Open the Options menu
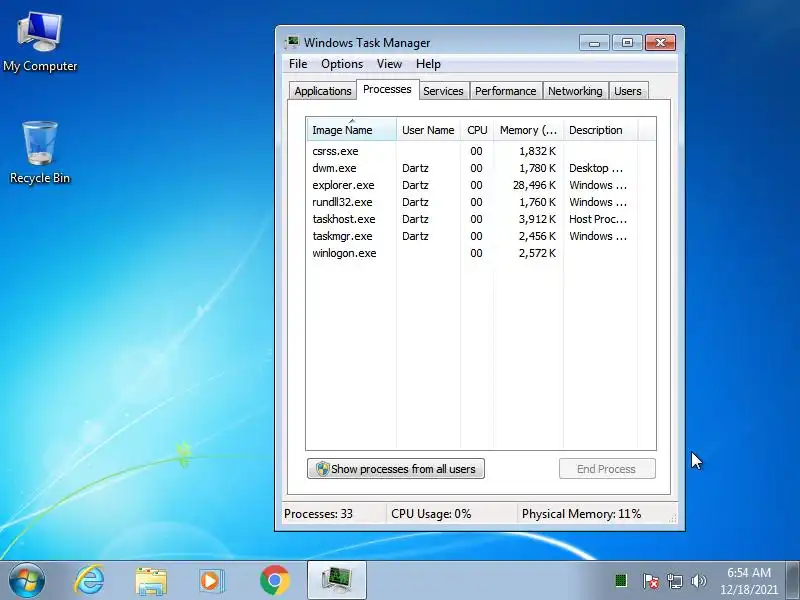This screenshot has height=600, width=800. point(342,64)
